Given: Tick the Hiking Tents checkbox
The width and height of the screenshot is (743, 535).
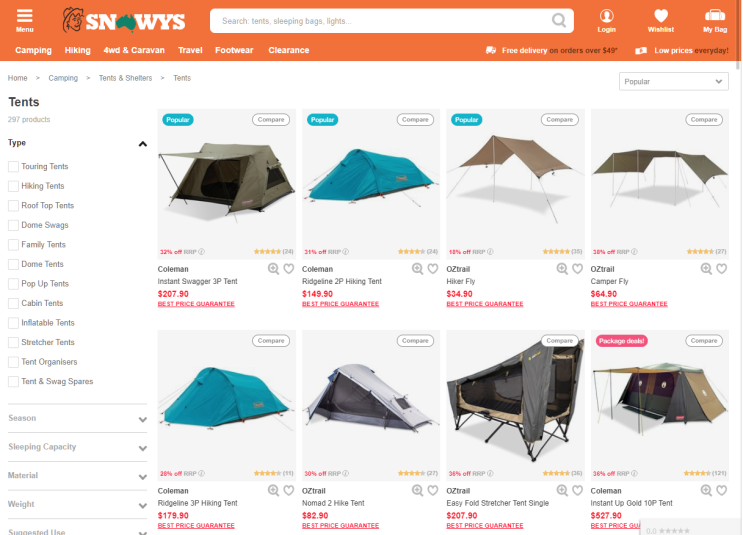Looking at the screenshot, I should [x=13, y=186].
